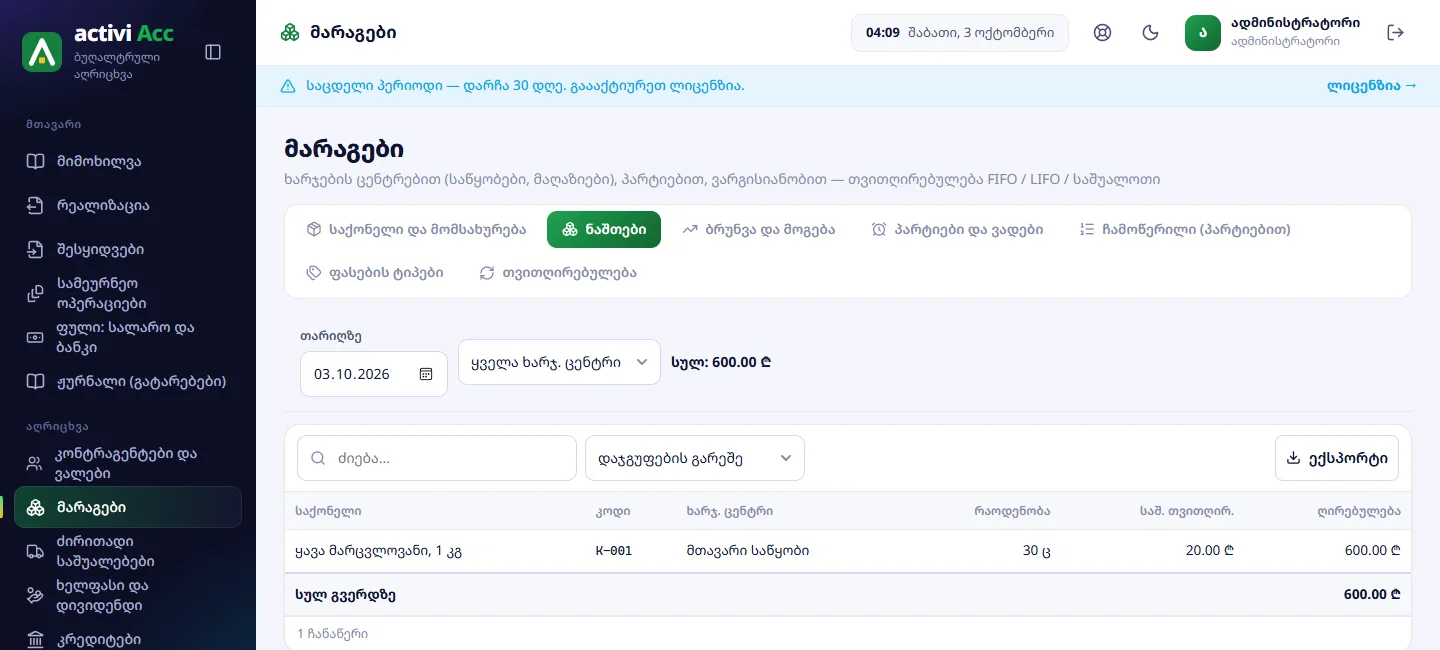Click the მარაგები icon in the page header
The height and width of the screenshot is (650, 1440).
[290, 33]
